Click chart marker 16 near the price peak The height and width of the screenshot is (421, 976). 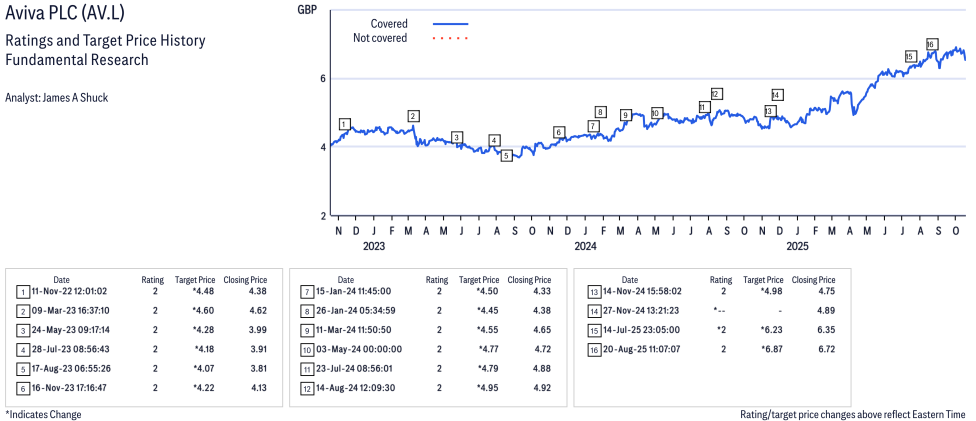pos(931,44)
